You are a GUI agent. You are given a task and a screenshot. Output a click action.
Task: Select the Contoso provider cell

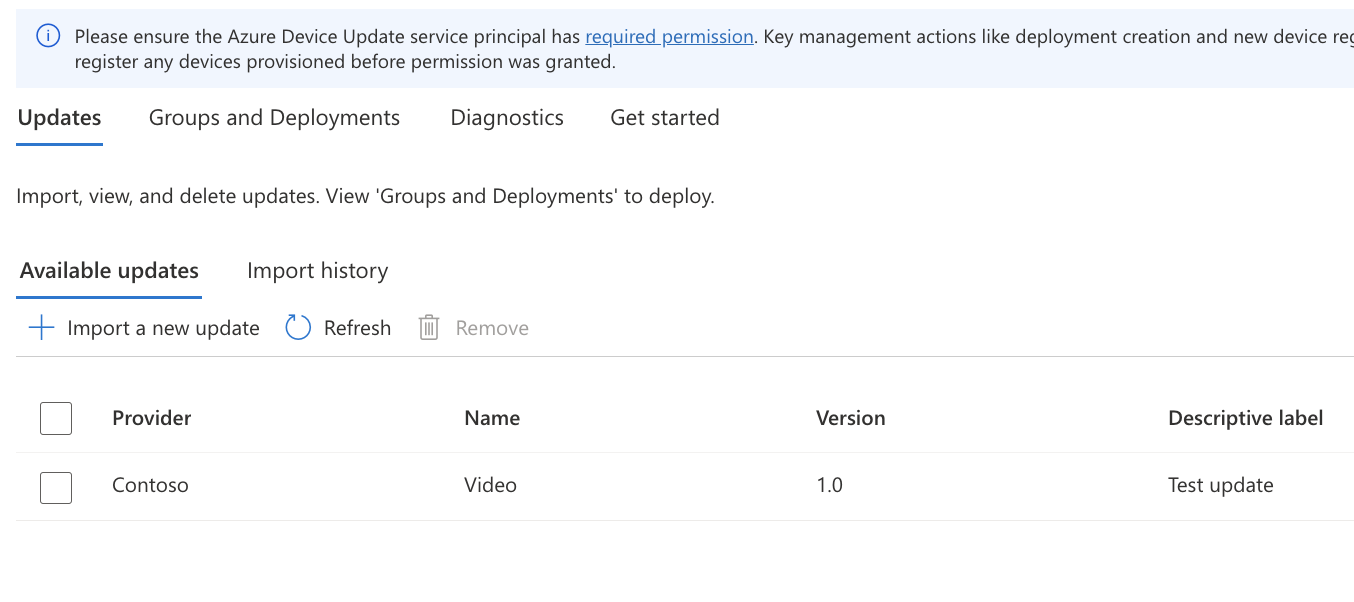150,485
